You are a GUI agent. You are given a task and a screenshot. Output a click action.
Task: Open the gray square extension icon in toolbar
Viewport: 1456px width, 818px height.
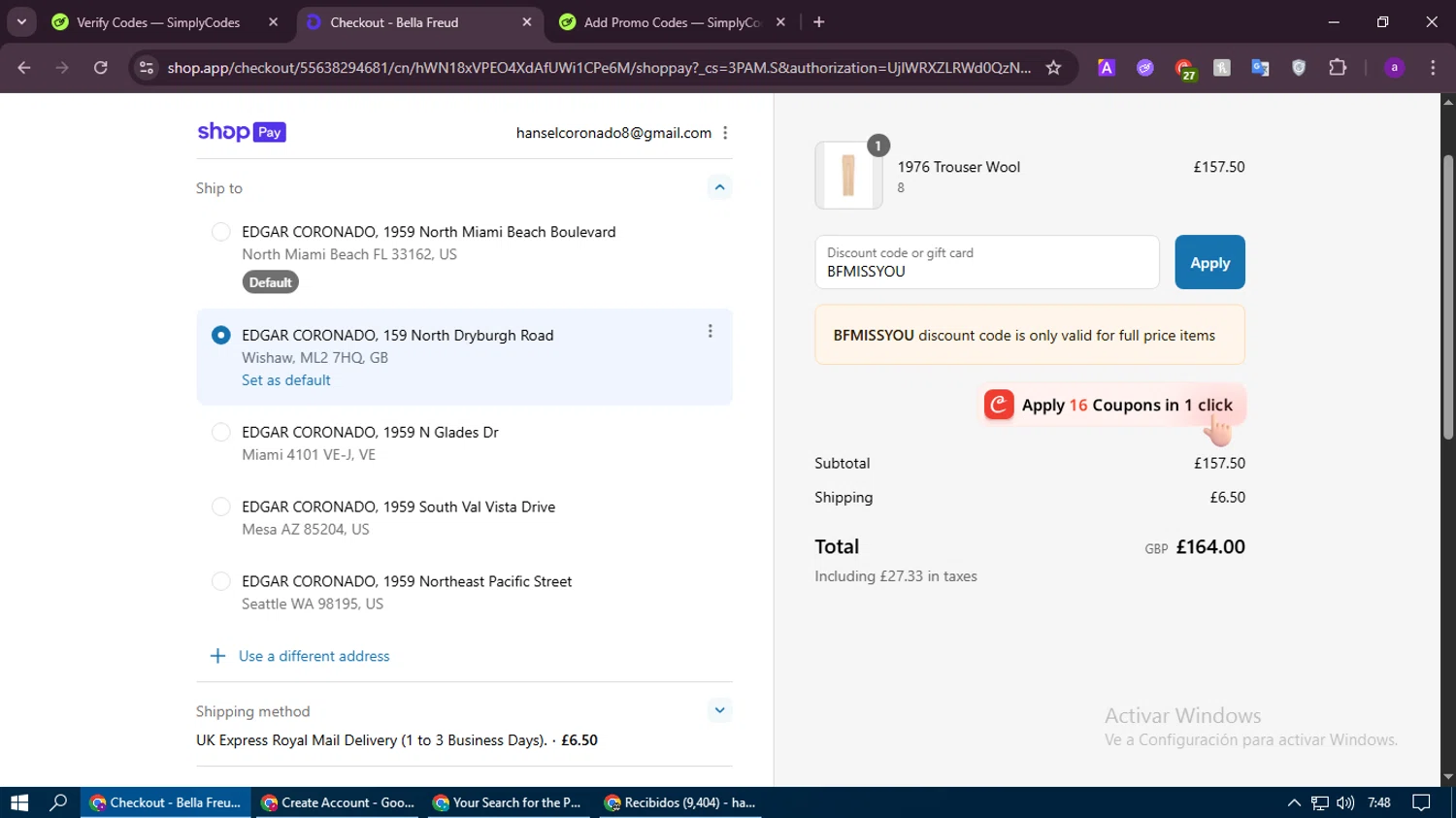[x=1222, y=68]
